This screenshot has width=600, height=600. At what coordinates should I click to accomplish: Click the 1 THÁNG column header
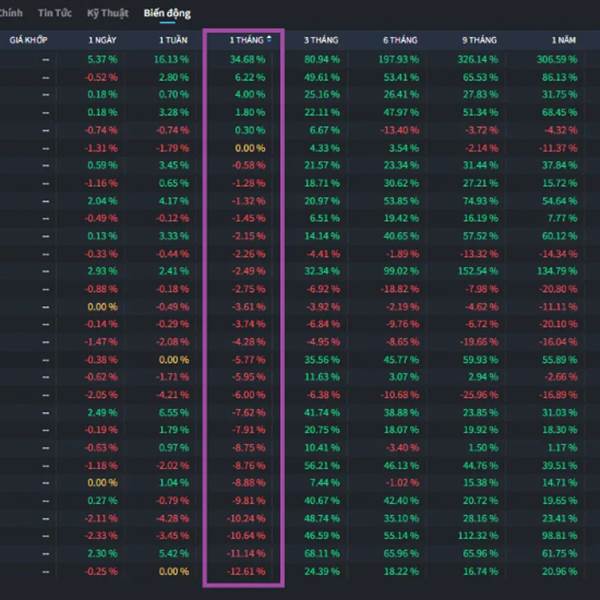(x=245, y=40)
